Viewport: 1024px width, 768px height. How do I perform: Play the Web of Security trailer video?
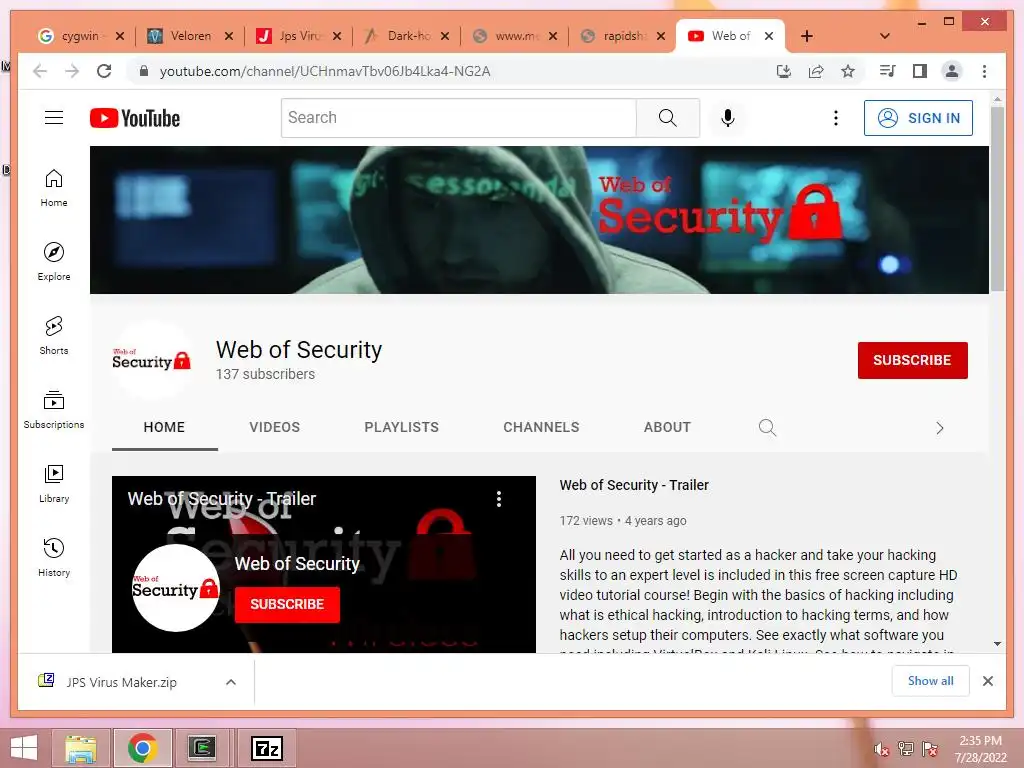[324, 564]
